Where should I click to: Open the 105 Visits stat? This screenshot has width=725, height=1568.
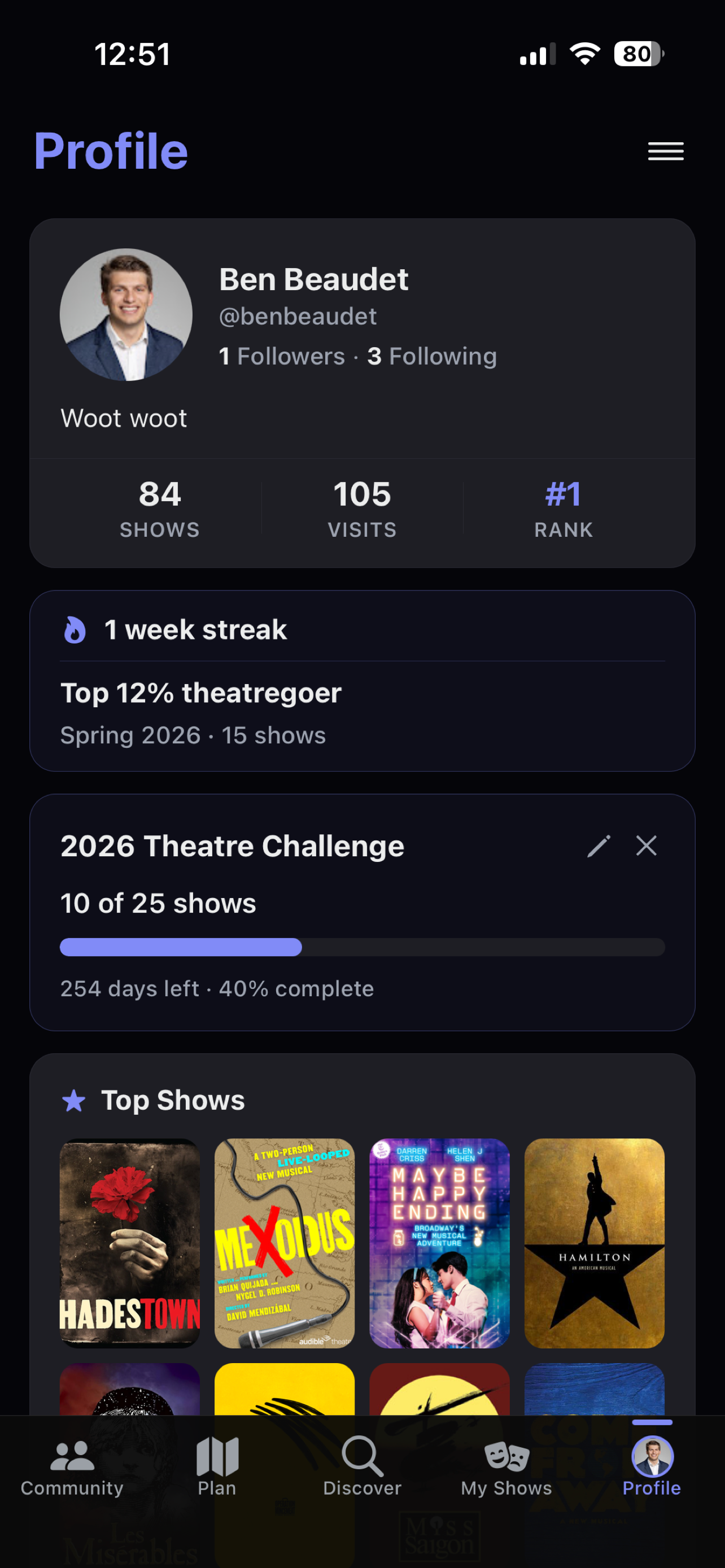click(x=362, y=508)
